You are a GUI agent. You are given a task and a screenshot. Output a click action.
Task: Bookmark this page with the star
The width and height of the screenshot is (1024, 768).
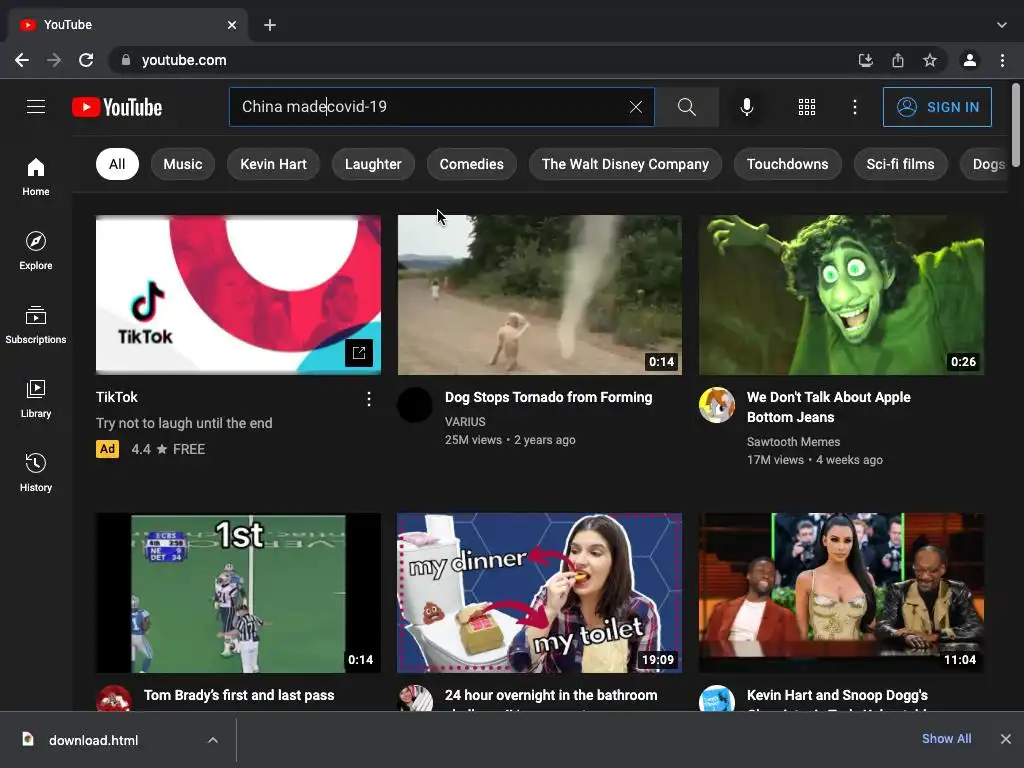(930, 60)
